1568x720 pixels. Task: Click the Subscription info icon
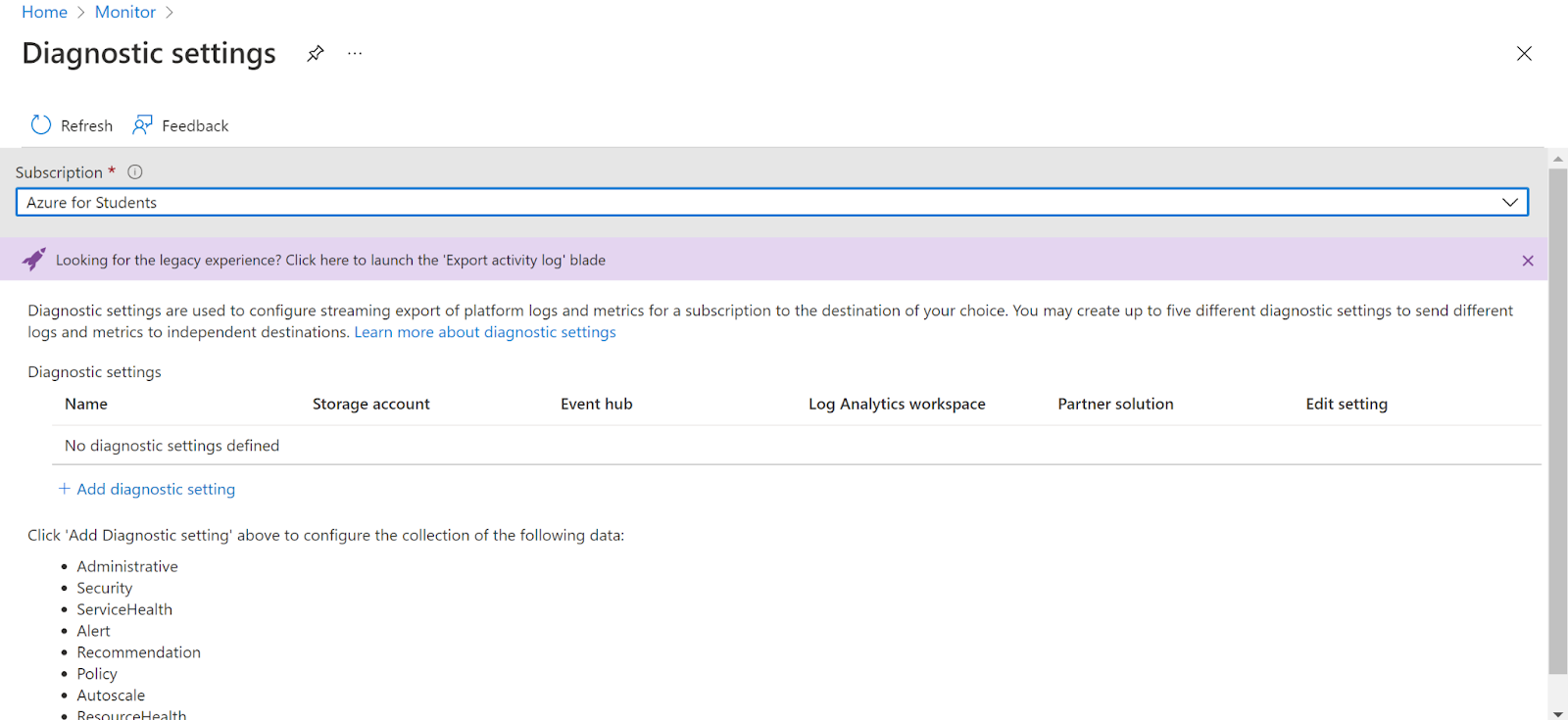click(135, 172)
